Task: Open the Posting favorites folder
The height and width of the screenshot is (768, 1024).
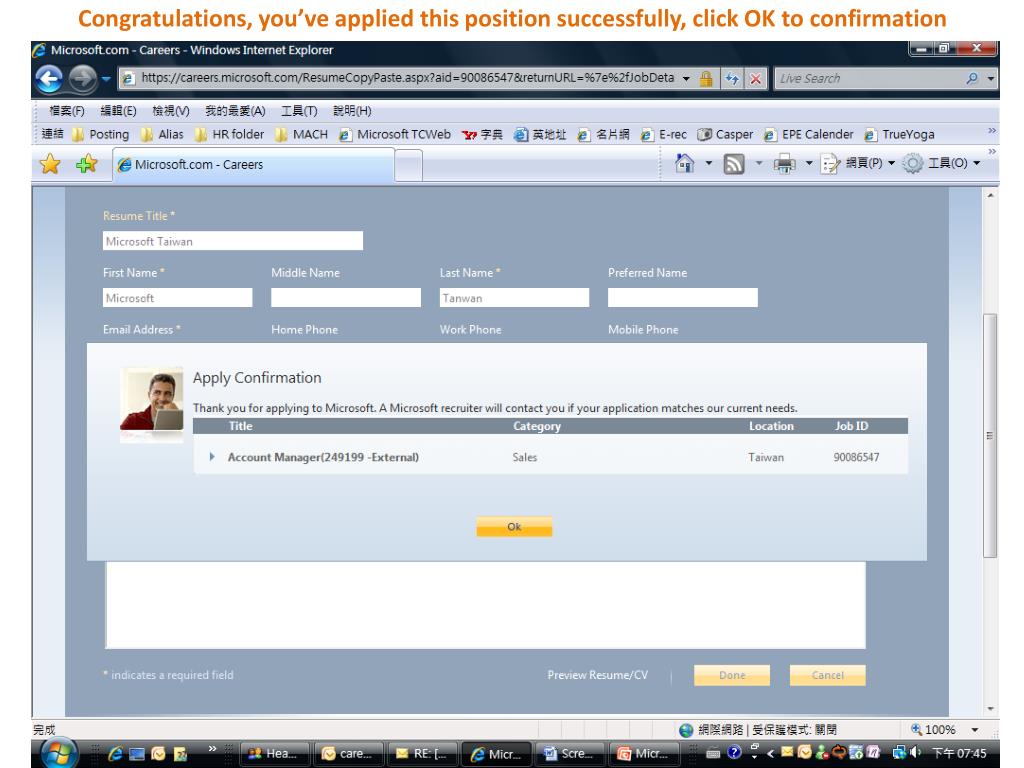Action: click(x=101, y=135)
